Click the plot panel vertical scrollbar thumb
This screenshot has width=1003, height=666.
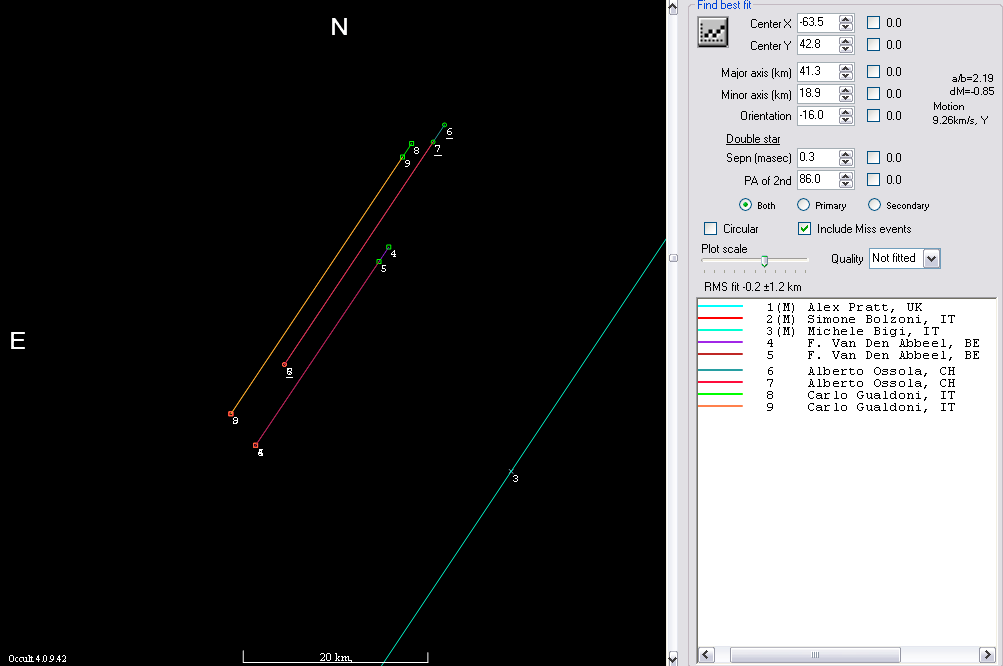pos(673,258)
